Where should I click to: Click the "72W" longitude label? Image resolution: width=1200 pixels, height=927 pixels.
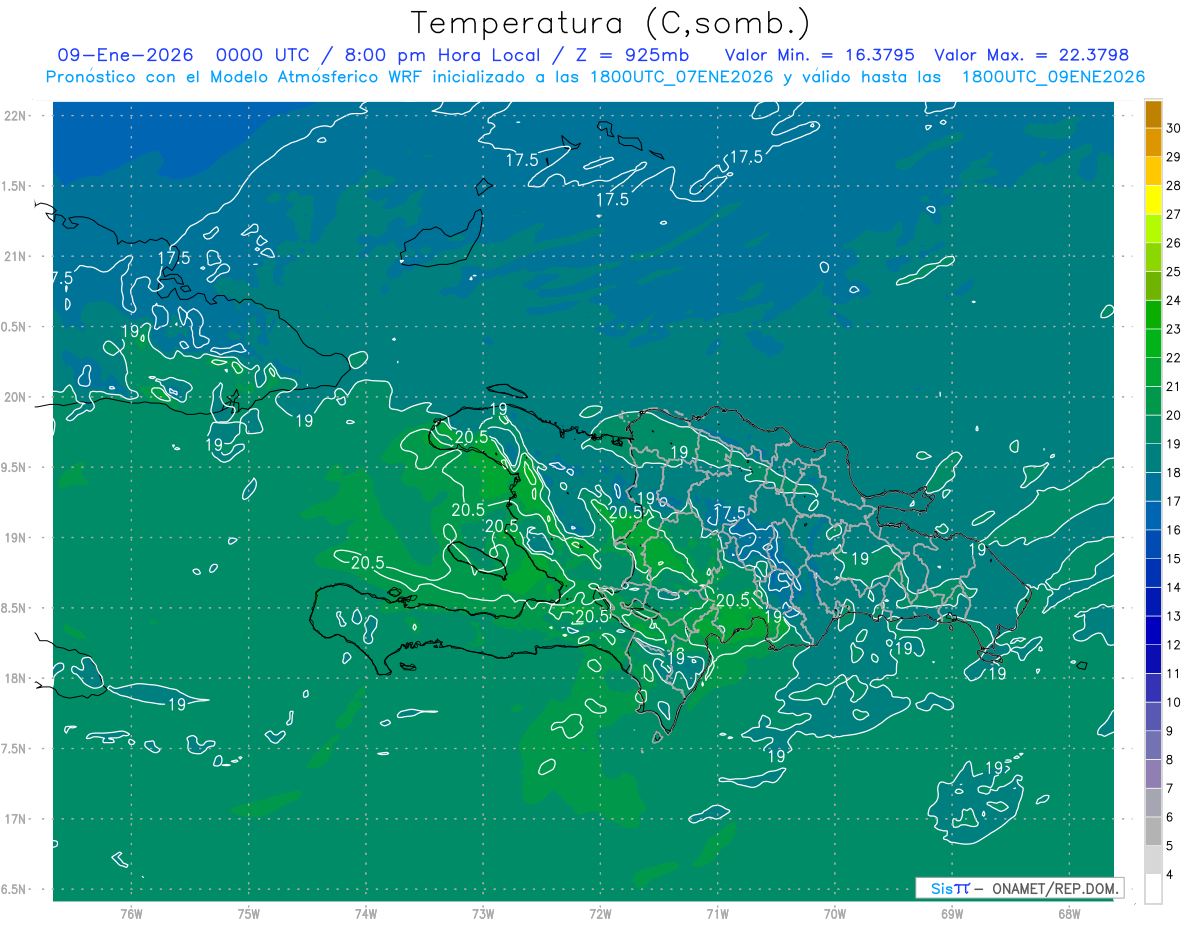pos(601,913)
